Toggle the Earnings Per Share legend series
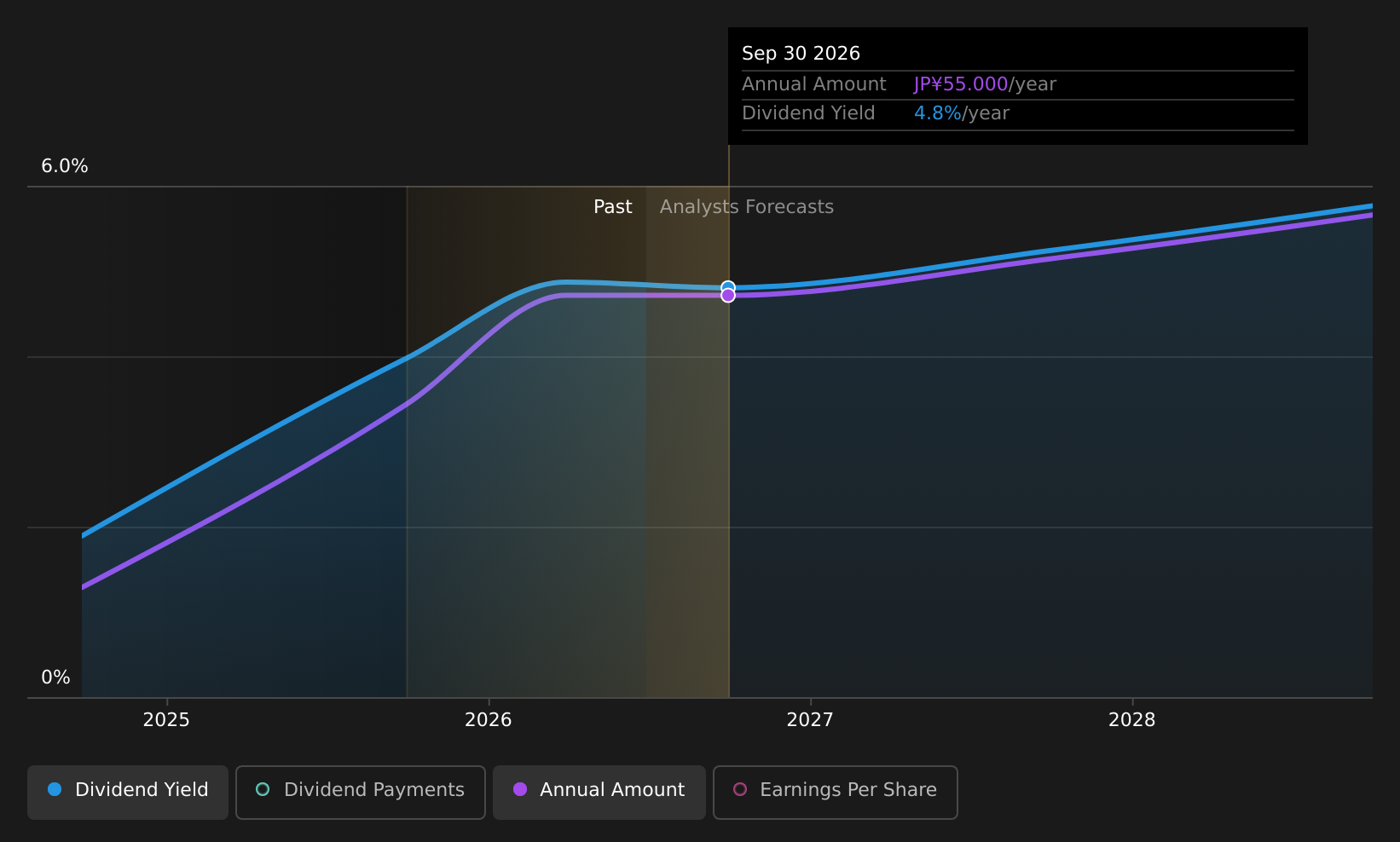 point(836,792)
